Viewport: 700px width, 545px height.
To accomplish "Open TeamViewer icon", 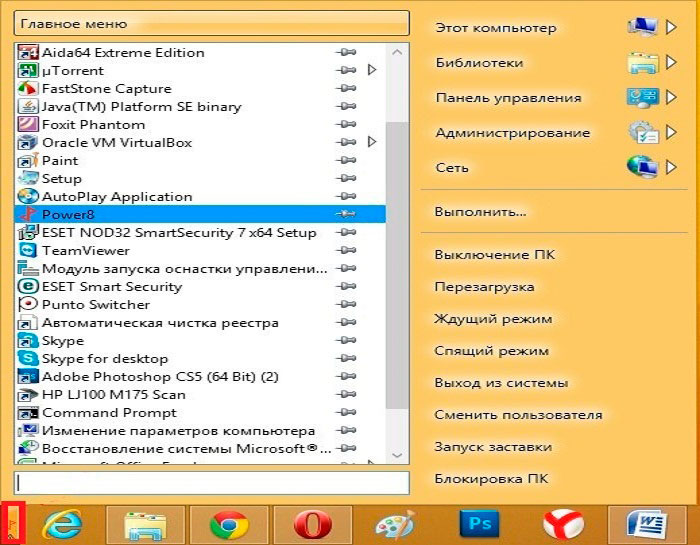I will tap(28, 250).
